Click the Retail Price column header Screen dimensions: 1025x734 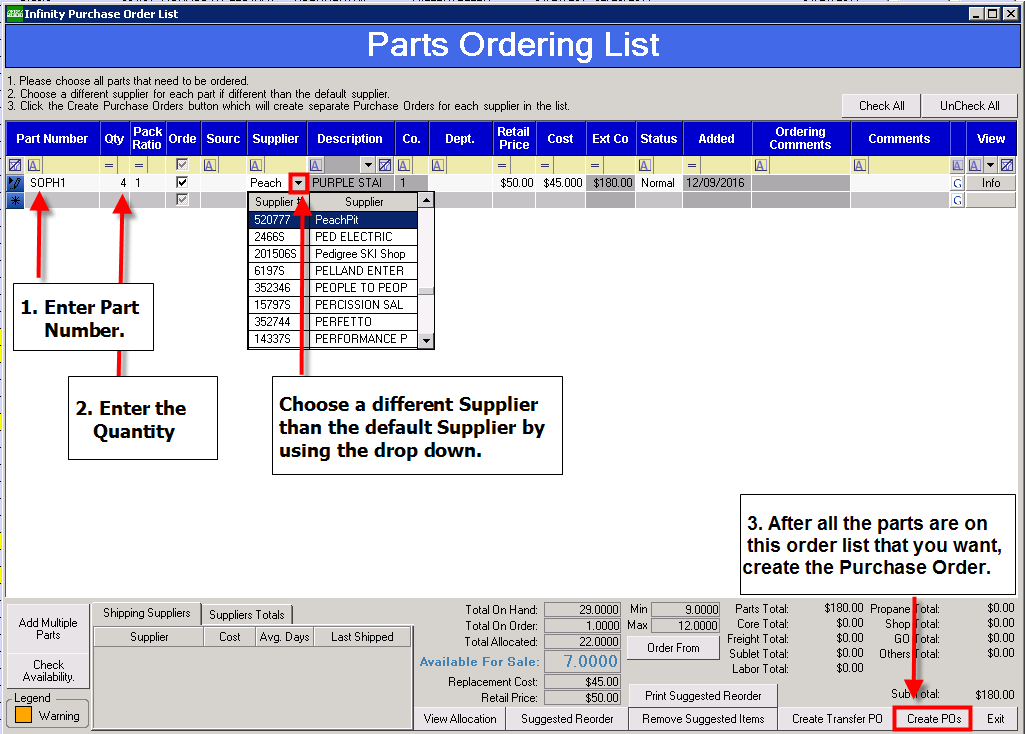[x=514, y=139]
